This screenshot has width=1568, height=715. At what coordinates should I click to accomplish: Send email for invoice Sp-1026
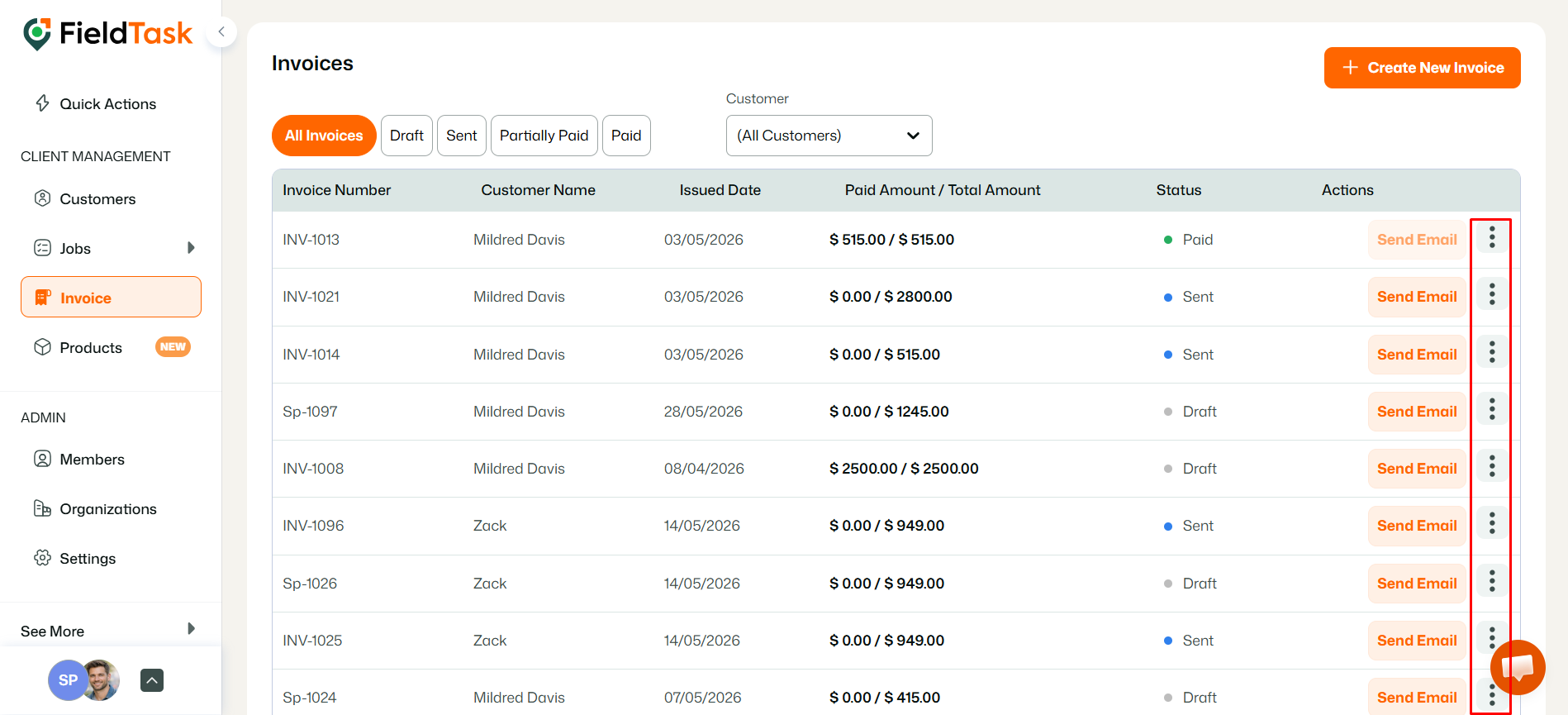pyautogui.click(x=1417, y=584)
